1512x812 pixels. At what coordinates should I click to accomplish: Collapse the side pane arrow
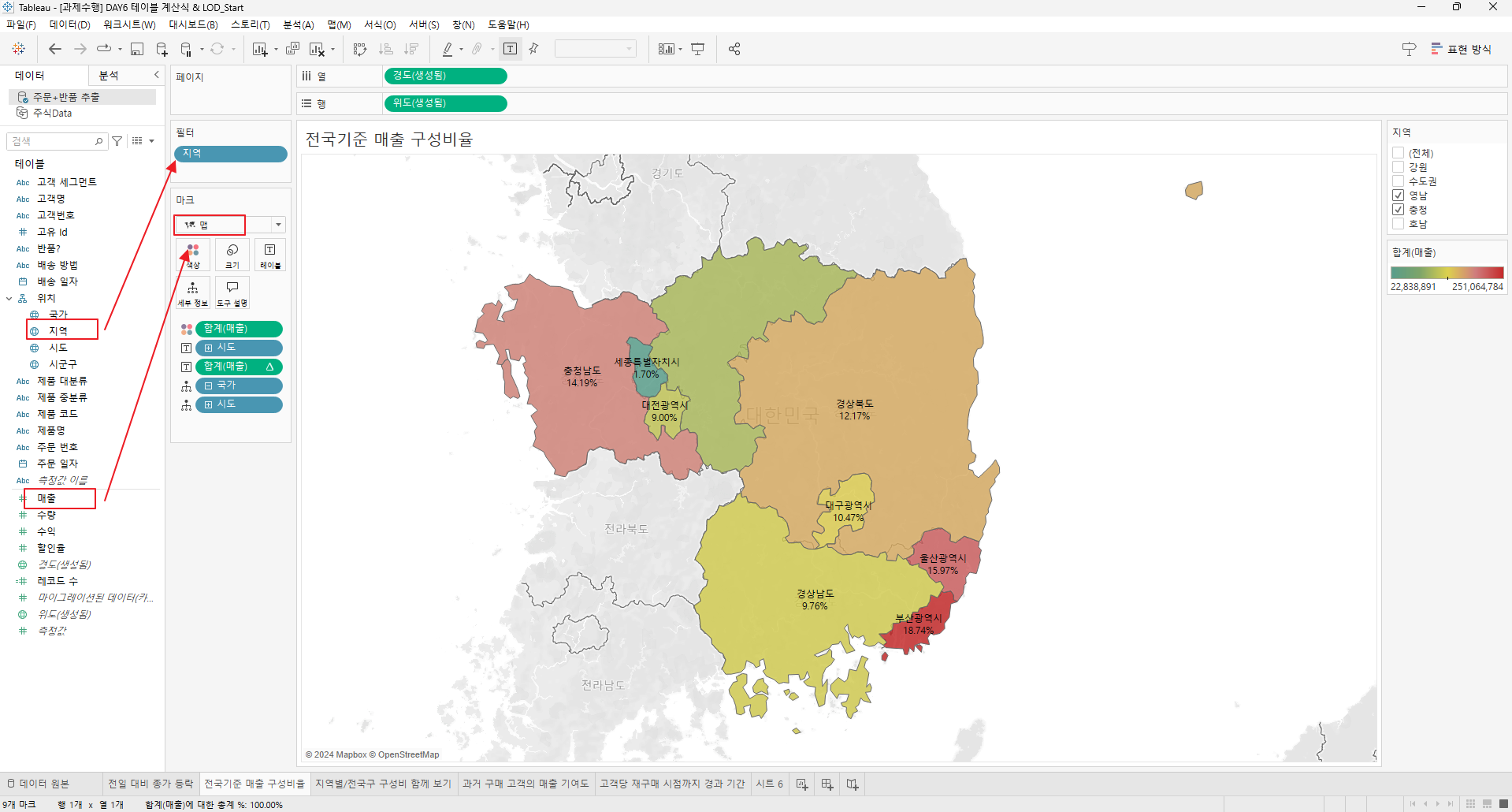pos(156,75)
